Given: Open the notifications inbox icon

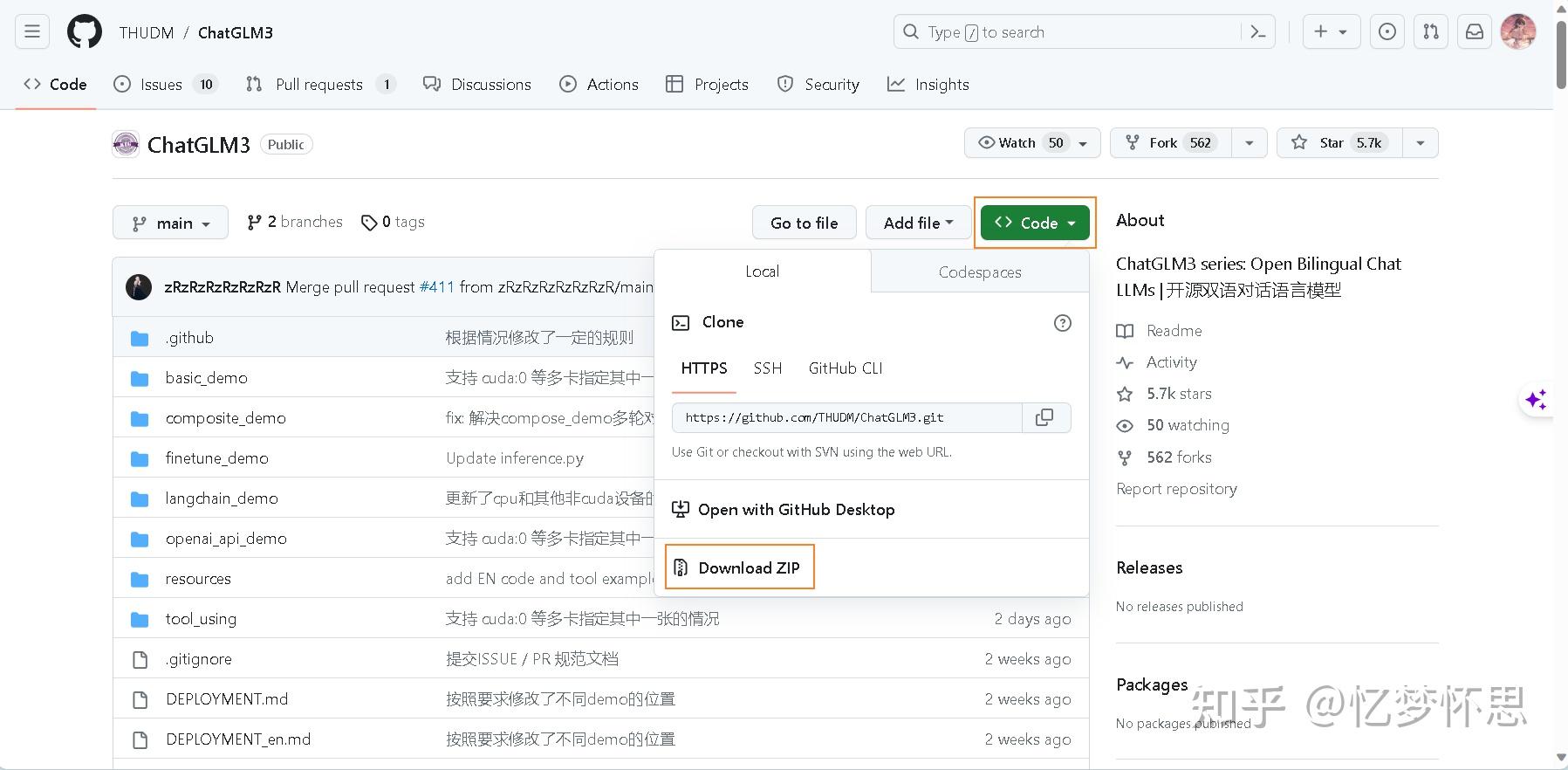Looking at the screenshot, I should (x=1475, y=32).
